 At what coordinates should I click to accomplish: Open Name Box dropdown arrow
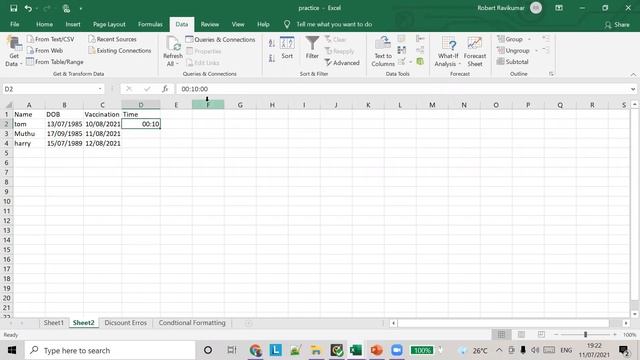coord(100,89)
